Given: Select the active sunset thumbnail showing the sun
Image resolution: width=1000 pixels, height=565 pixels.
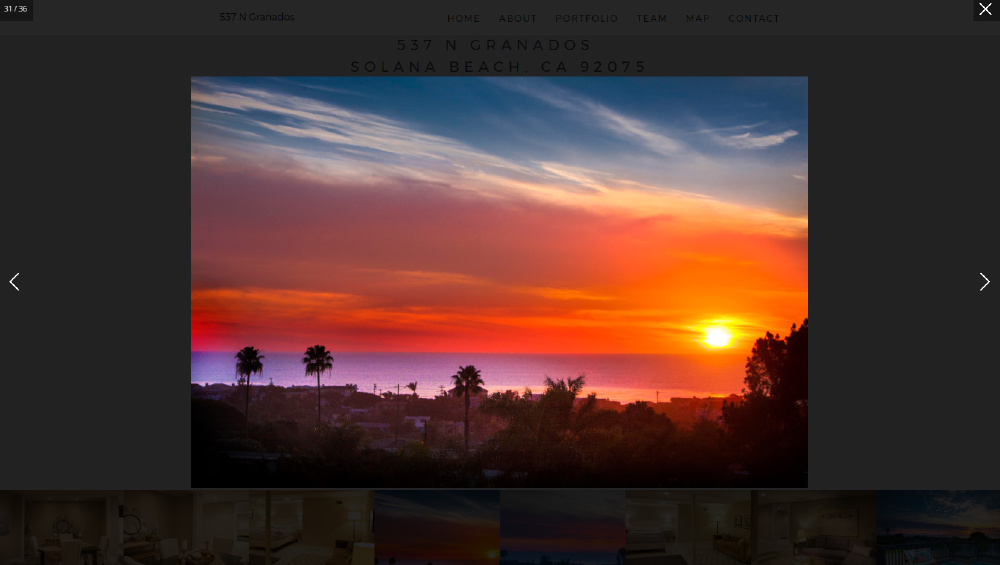Looking at the screenshot, I should 438,527.
